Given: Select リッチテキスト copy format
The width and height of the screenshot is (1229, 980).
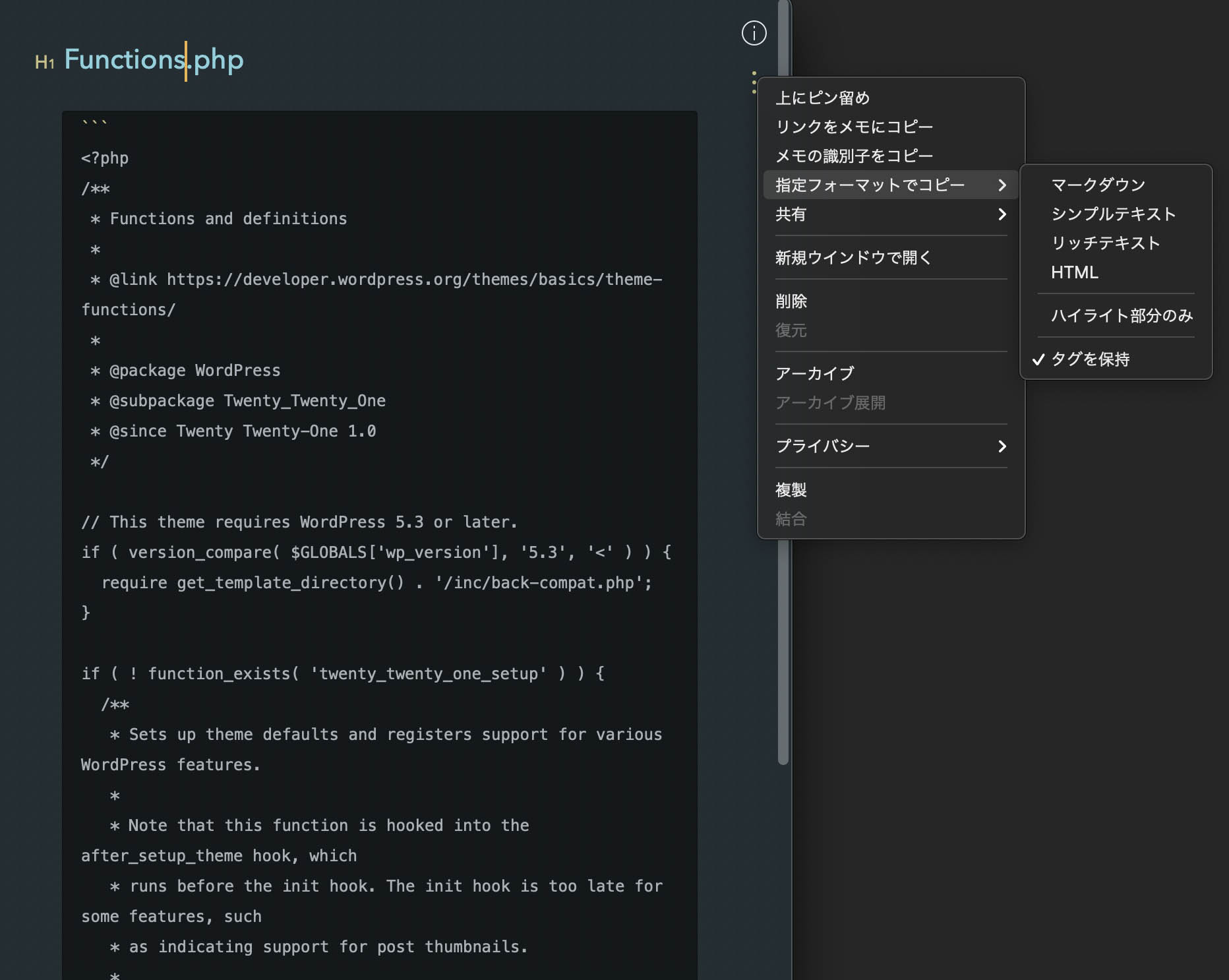Looking at the screenshot, I should tap(1105, 243).
